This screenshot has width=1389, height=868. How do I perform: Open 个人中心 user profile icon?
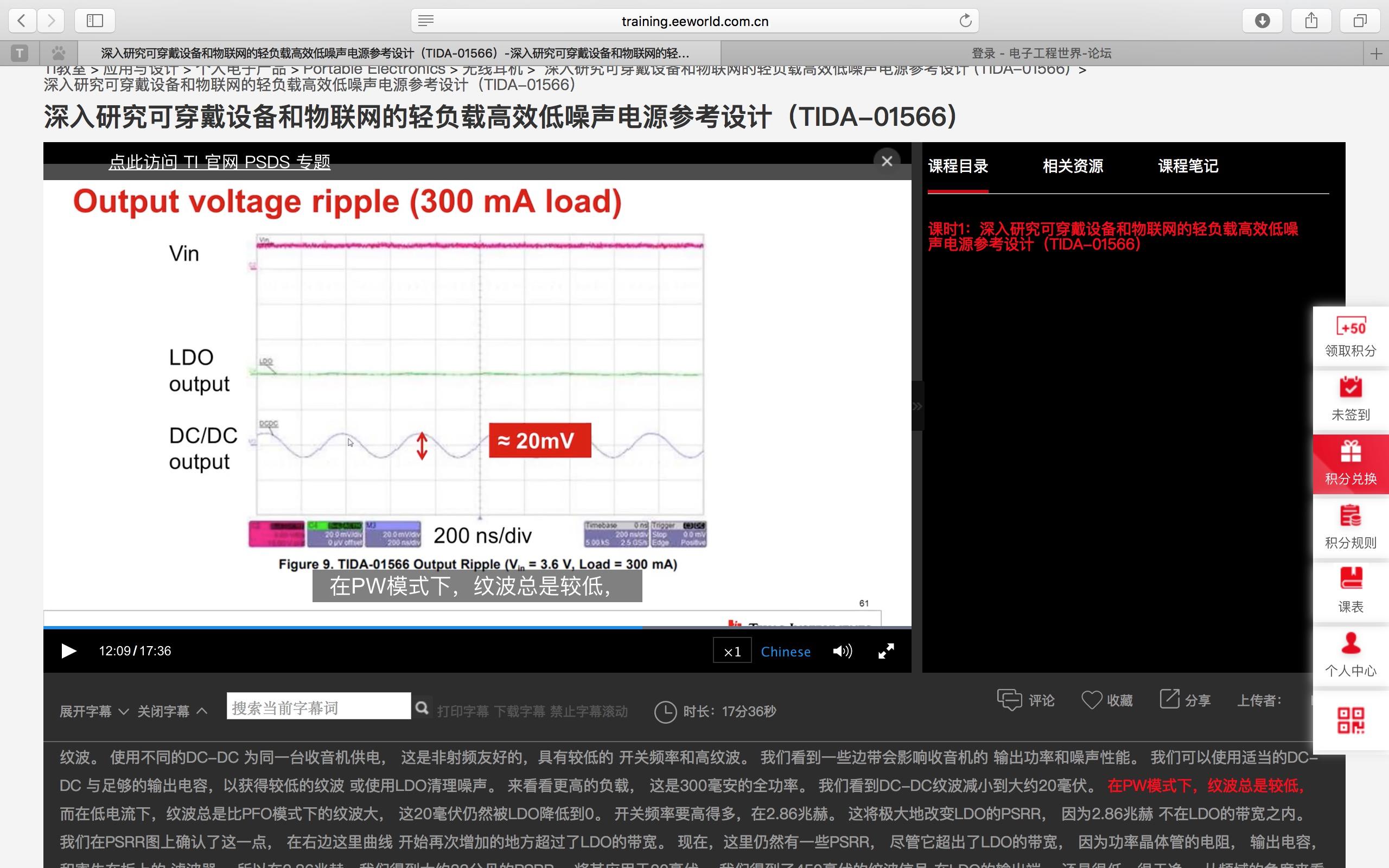[x=1350, y=643]
